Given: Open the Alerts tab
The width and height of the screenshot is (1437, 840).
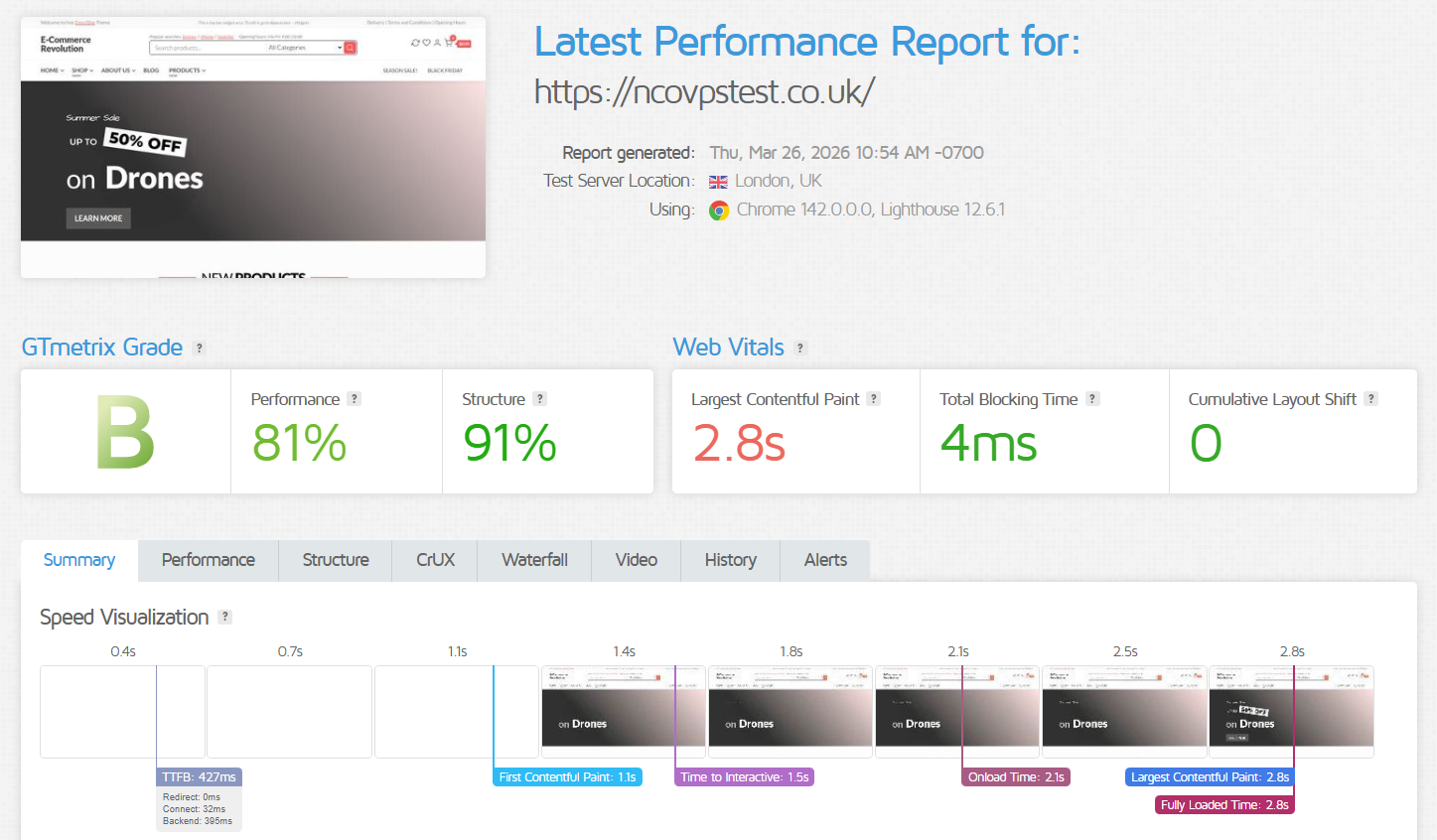Looking at the screenshot, I should 825,560.
